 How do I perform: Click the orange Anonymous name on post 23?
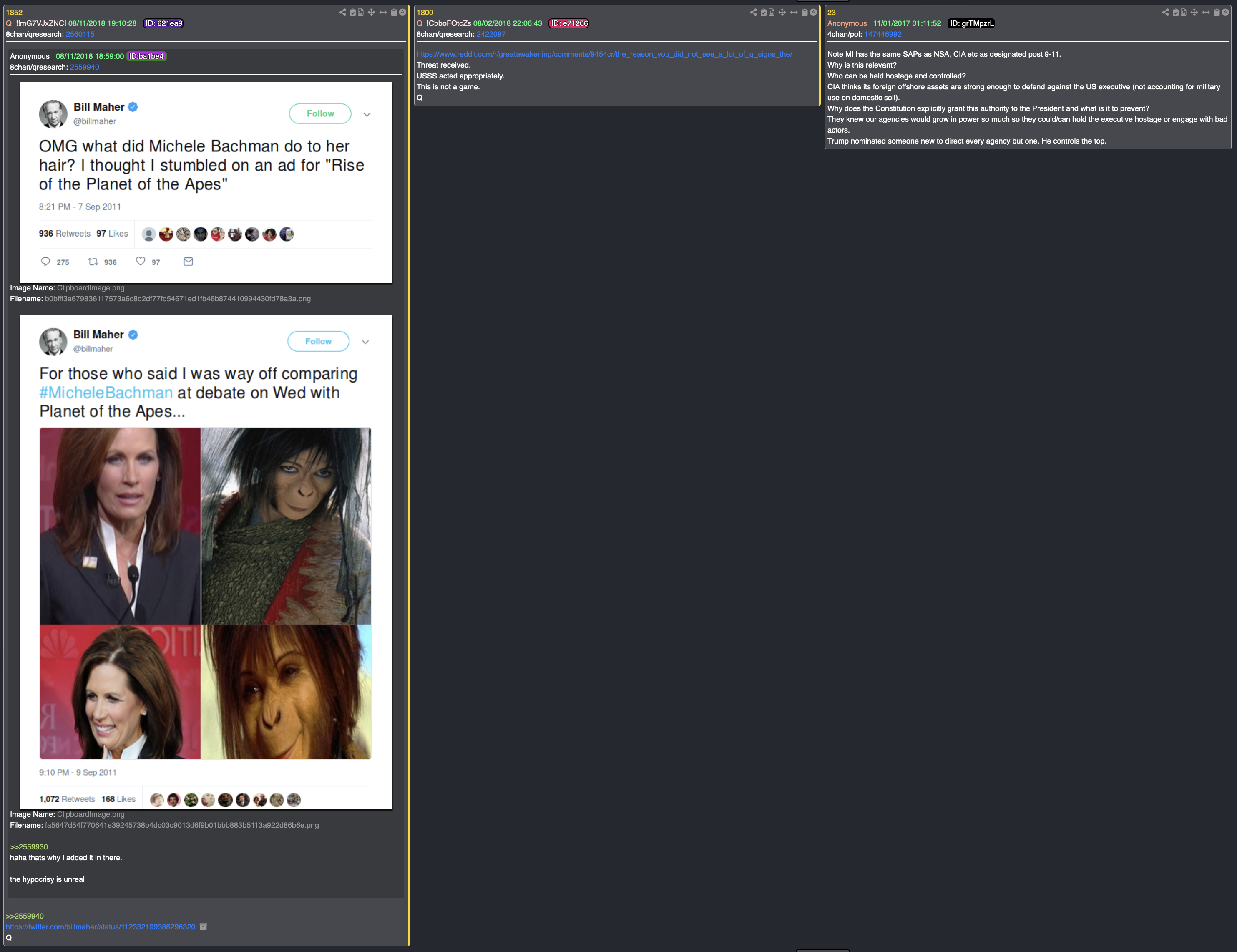click(847, 23)
